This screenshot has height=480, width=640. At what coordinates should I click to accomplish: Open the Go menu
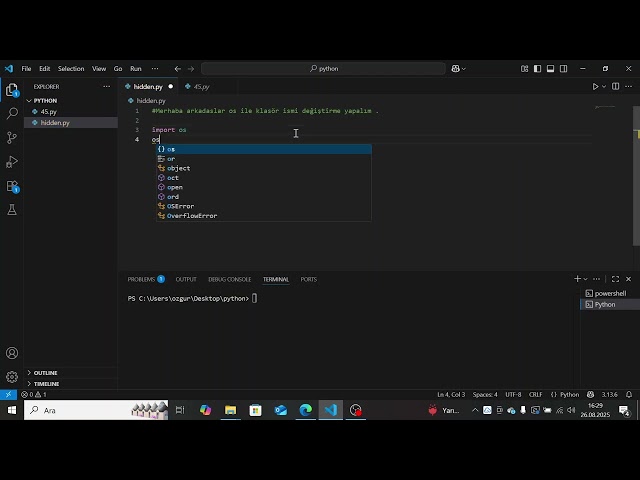118,69
